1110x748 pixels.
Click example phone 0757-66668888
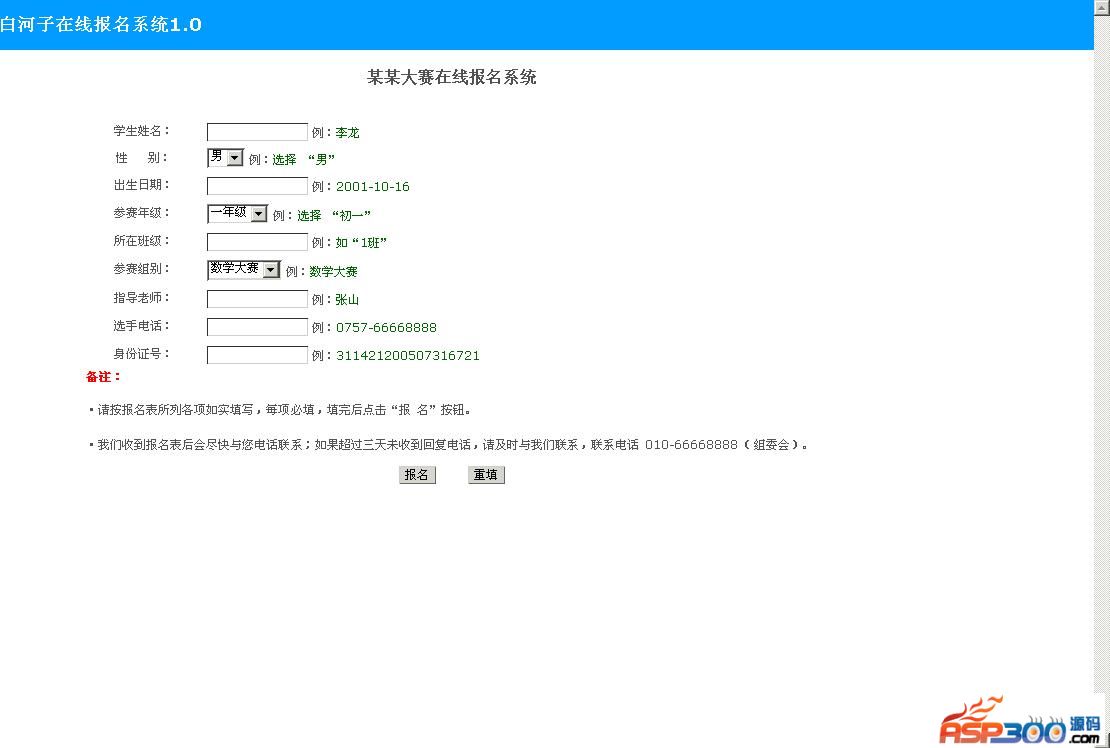point(387,328)
